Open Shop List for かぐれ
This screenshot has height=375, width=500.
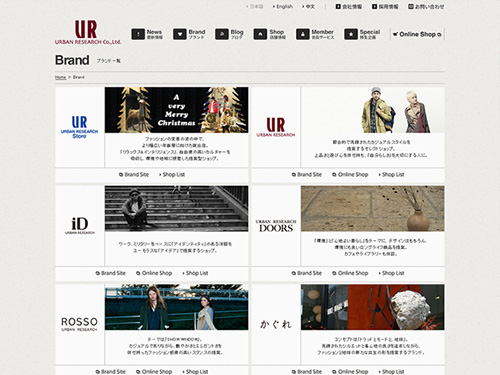pos(391,371)
